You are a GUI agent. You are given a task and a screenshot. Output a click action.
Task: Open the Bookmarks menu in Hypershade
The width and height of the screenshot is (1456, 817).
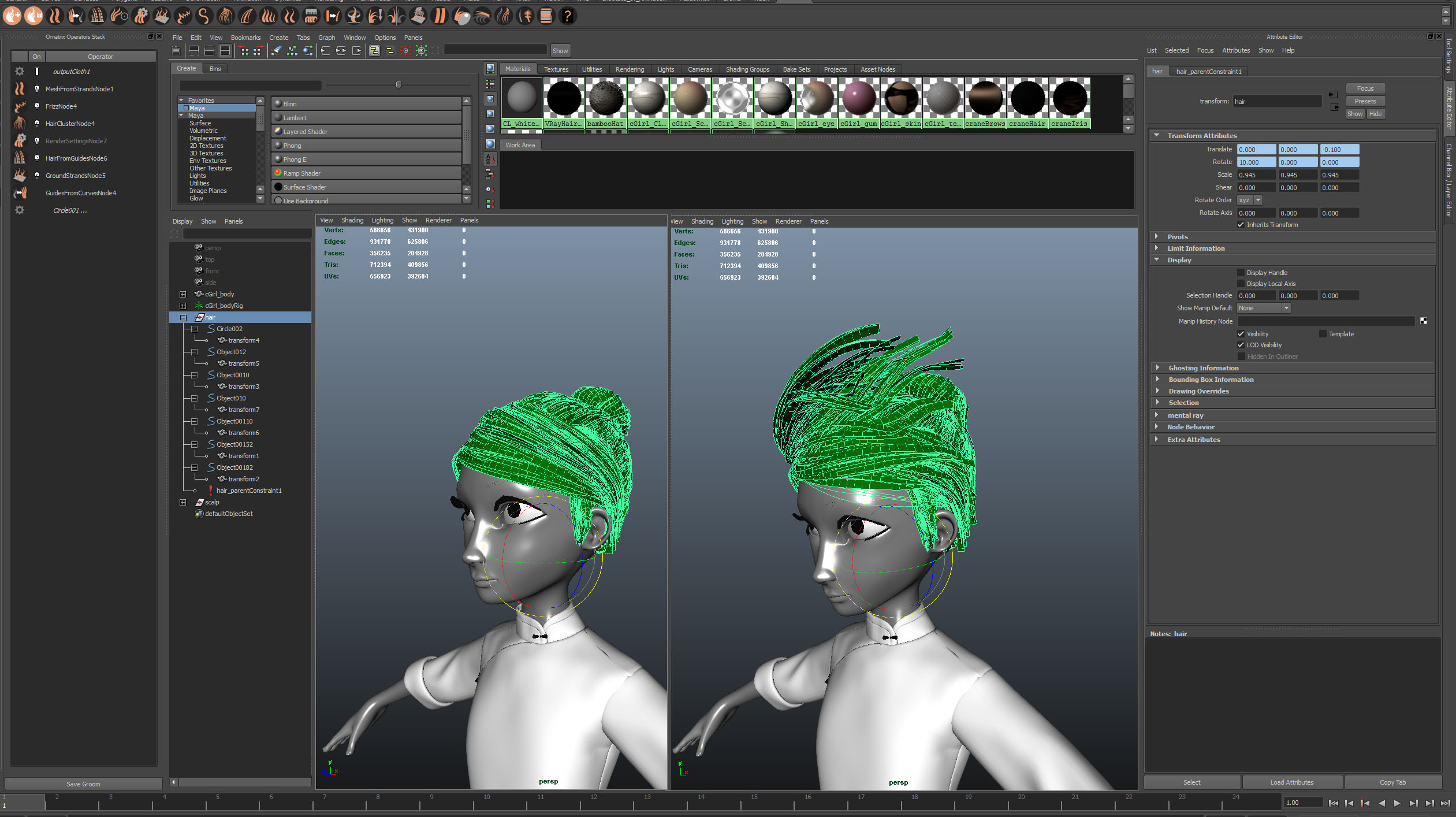[x=245, y=38]
